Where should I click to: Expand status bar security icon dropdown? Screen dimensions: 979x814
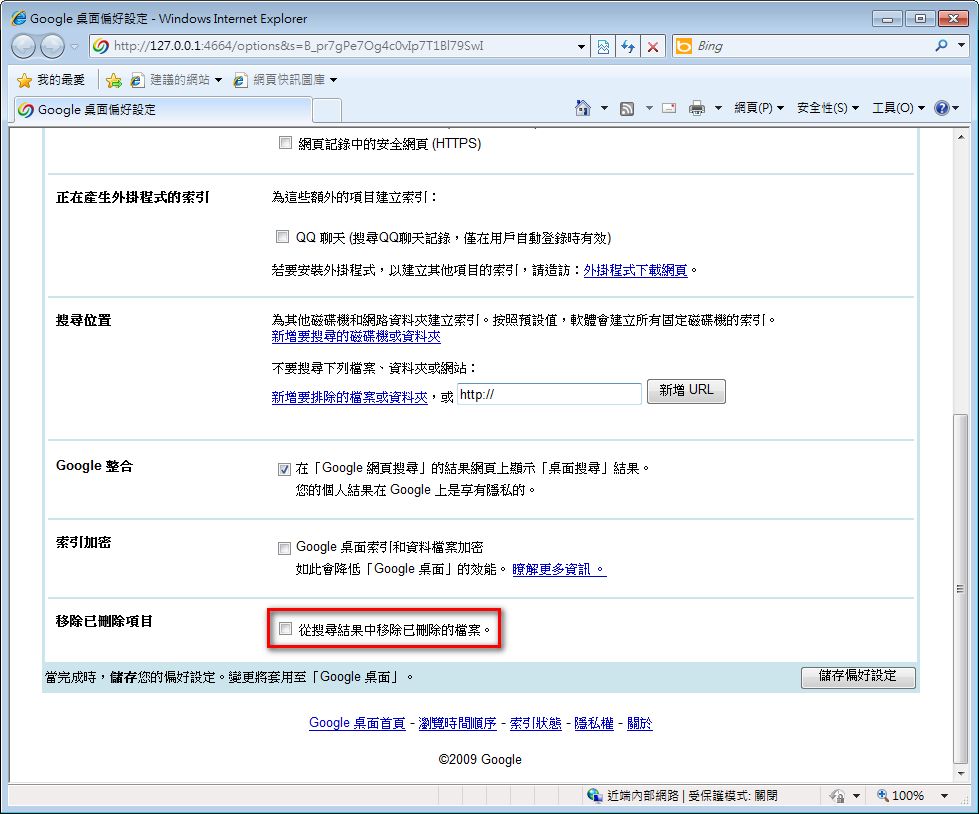pyautogui.click(x=856, y=796)
